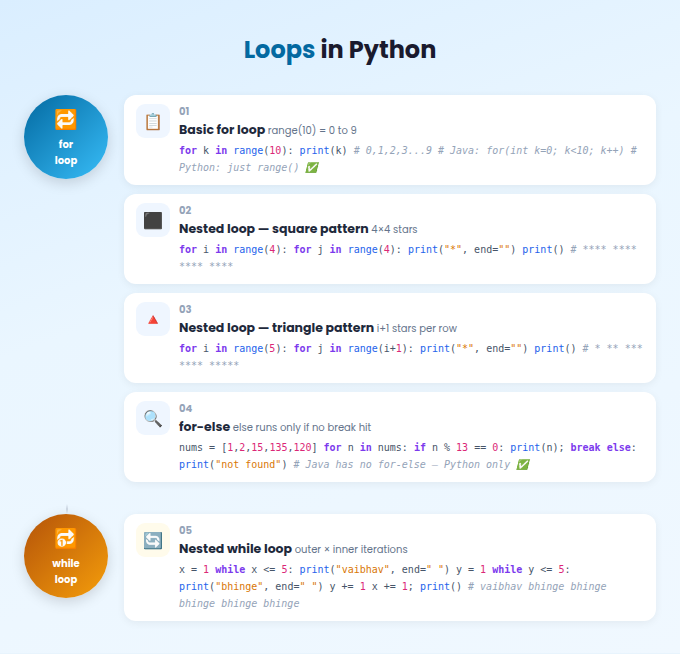
Task: Click code 'for j in range(i+1):'
Action: pos(353,348)
